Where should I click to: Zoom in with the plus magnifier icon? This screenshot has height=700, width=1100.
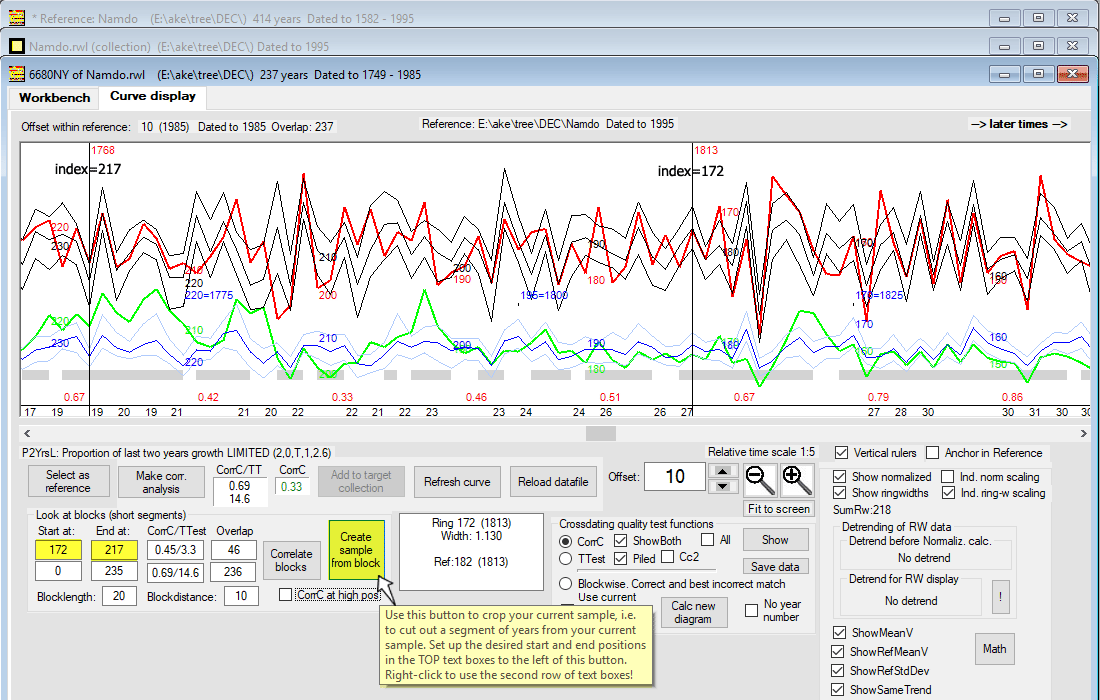tap(796, 480)
